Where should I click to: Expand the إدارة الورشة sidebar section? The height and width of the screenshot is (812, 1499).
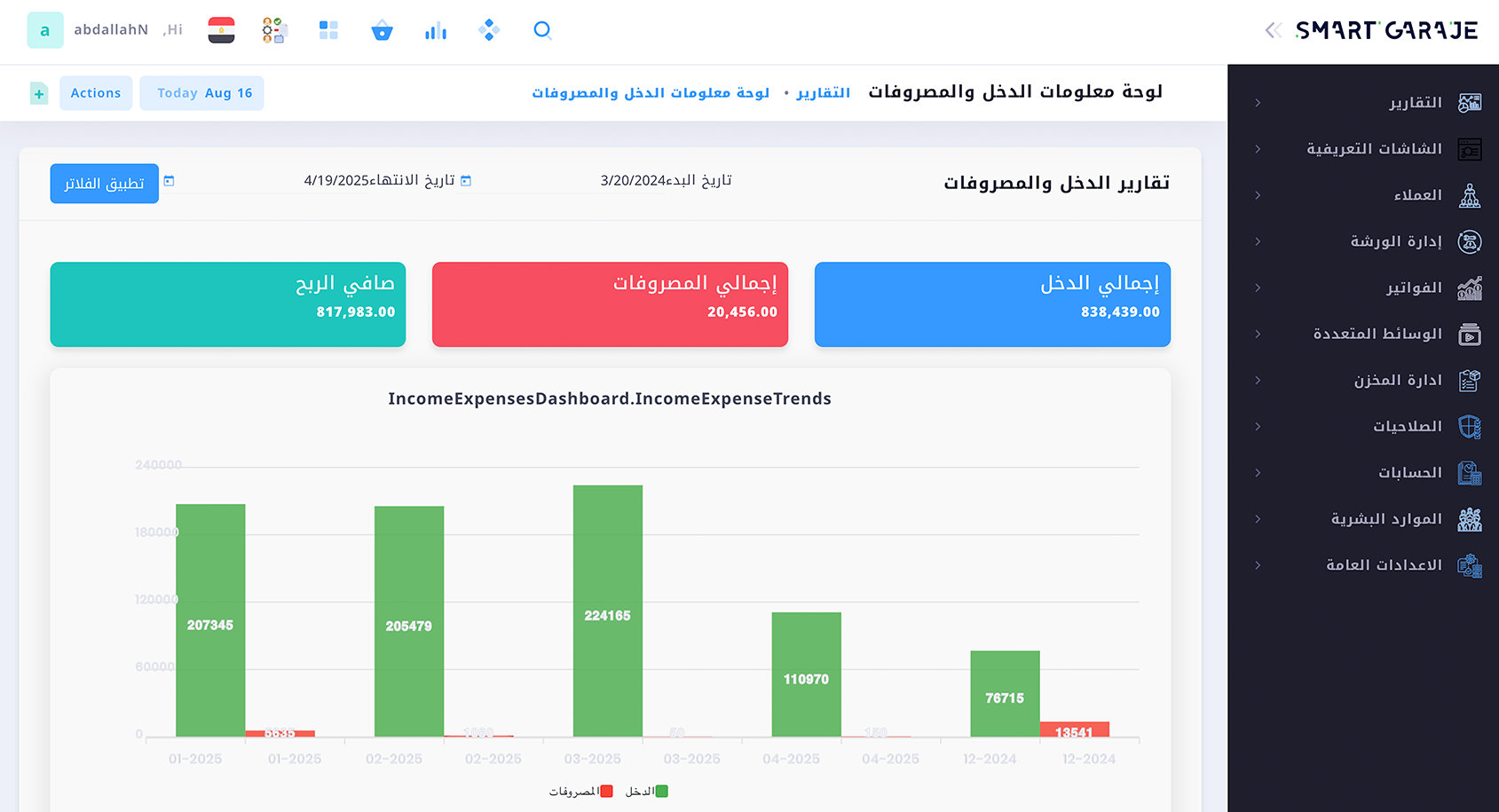(1395, 241)
